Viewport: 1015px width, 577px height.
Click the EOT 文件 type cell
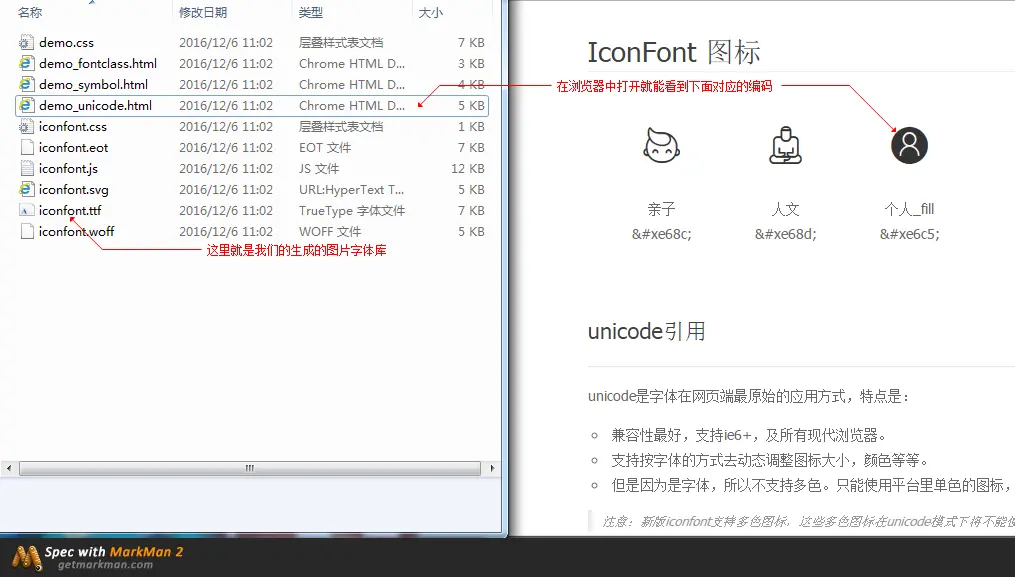[x=324, y=148]
